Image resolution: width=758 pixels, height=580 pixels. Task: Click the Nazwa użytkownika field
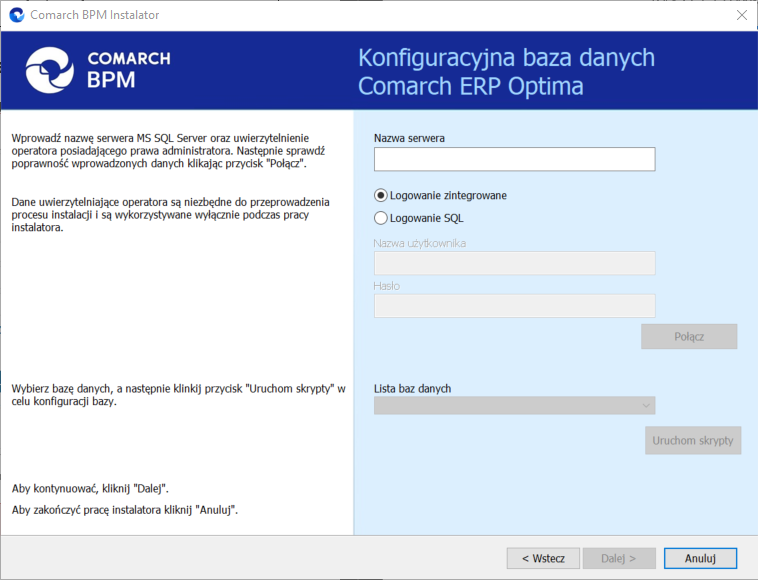[x=514, y=263]
